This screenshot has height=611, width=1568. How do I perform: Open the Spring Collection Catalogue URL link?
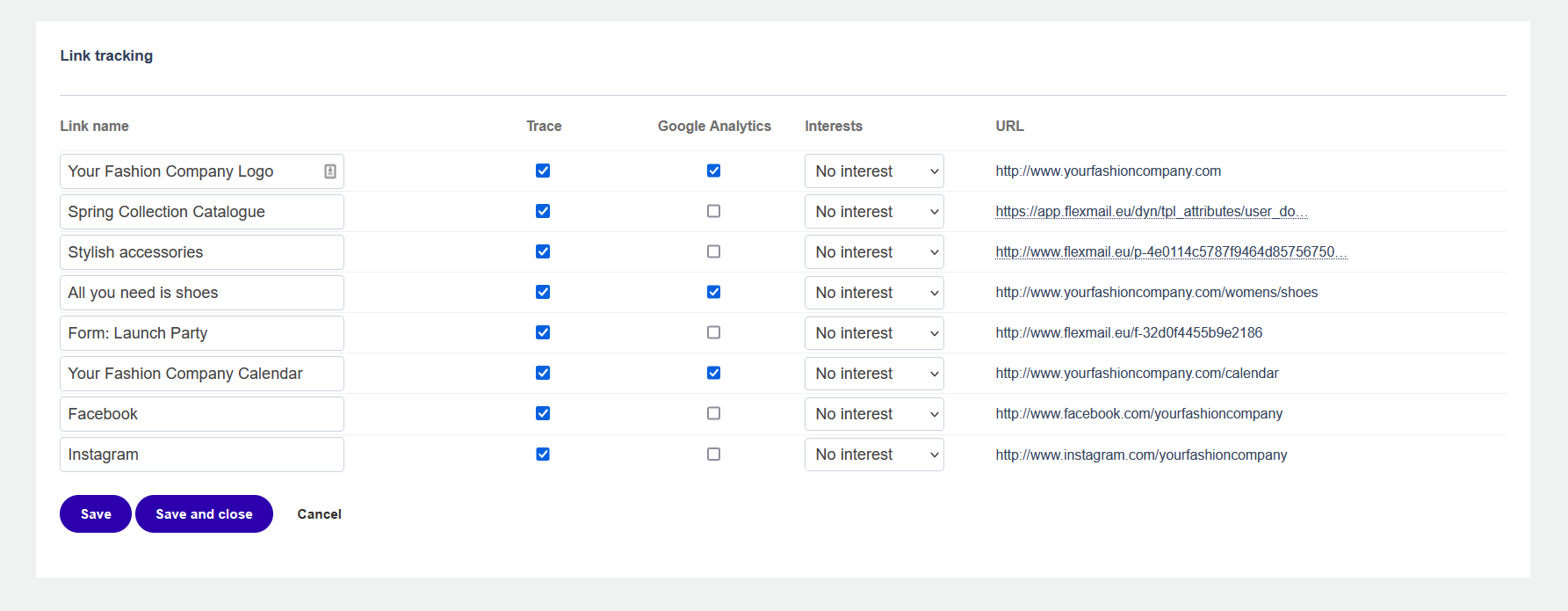(1151, 212)
